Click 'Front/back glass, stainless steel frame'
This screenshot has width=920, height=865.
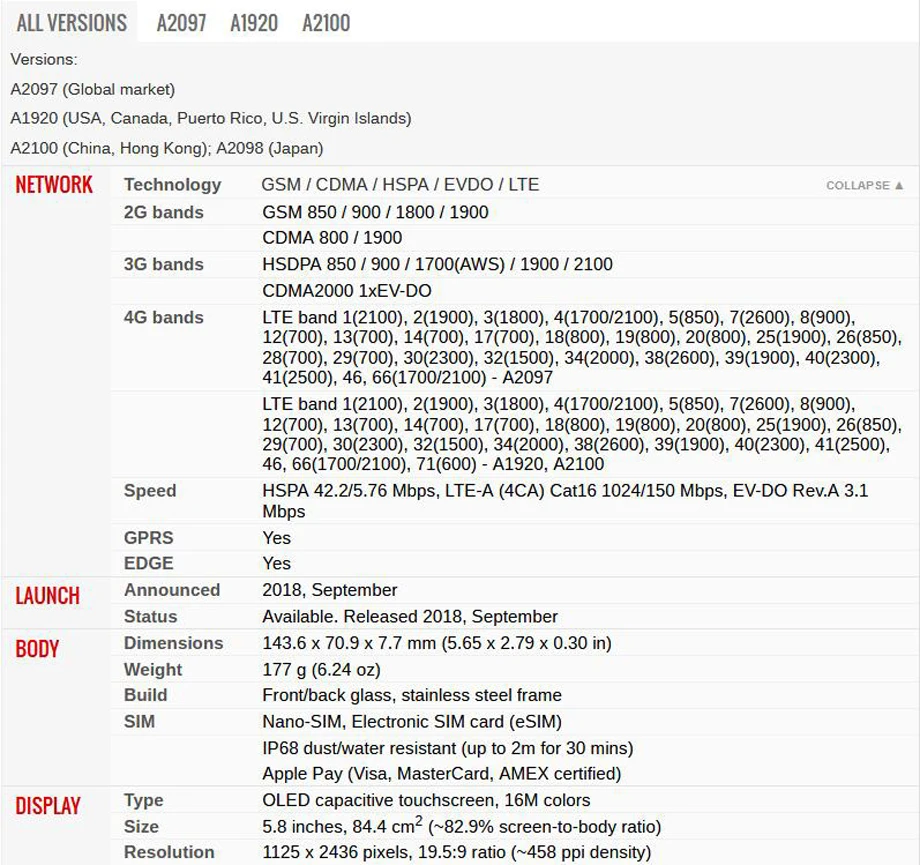[x=412, y=695]
